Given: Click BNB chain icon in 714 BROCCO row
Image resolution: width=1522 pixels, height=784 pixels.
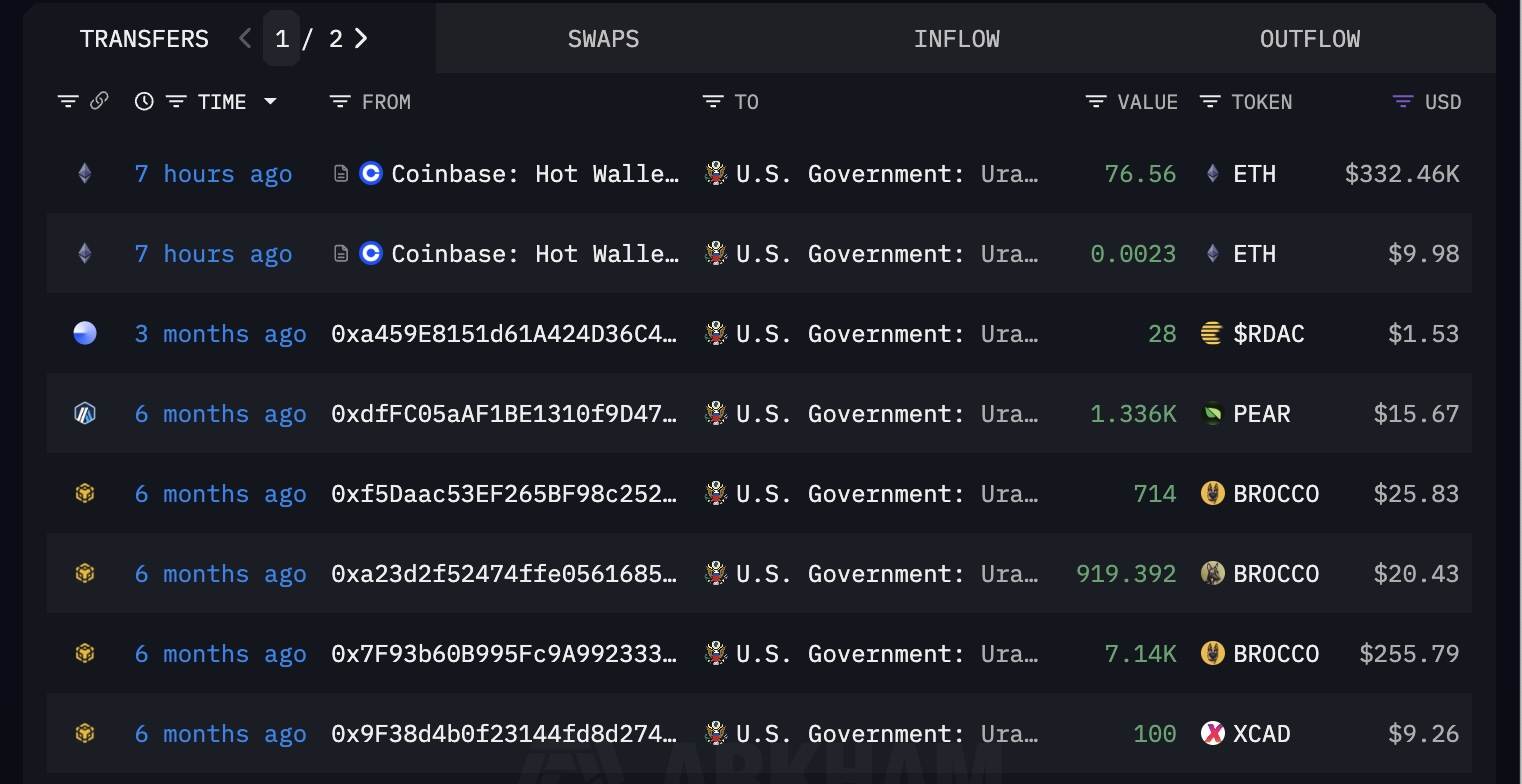Looking at the screenshot, I should [85, 494].
